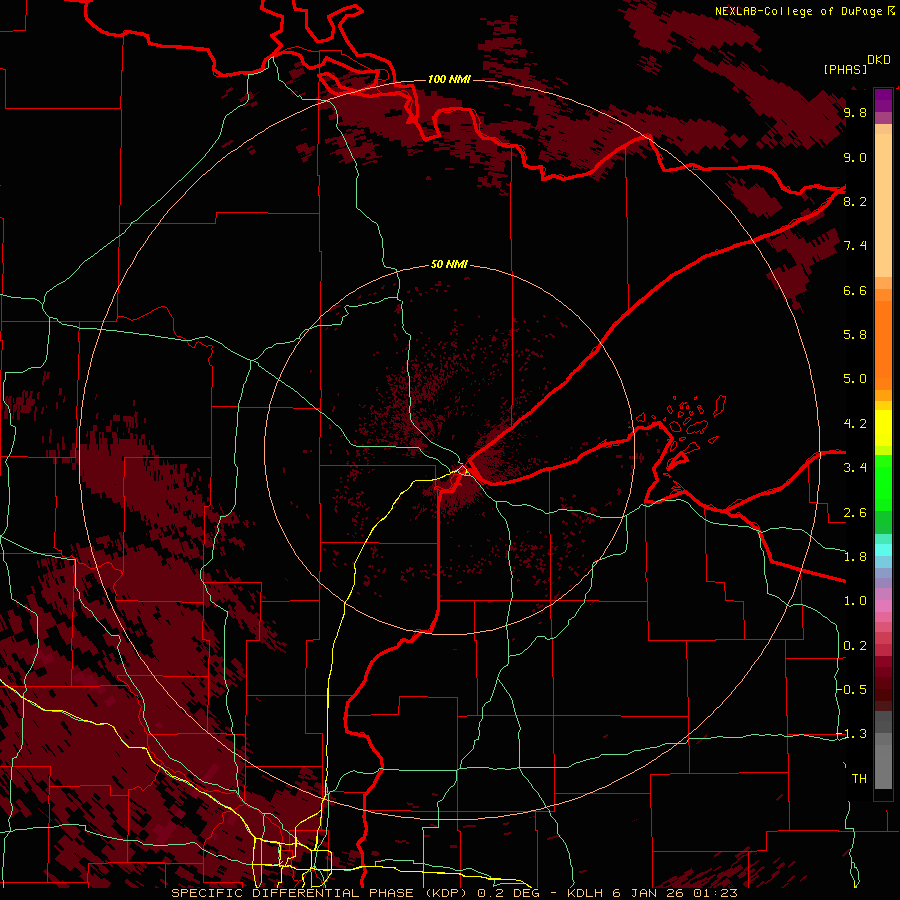
Task: Click the 1.0 scale value
Action: tap(855, 601)
